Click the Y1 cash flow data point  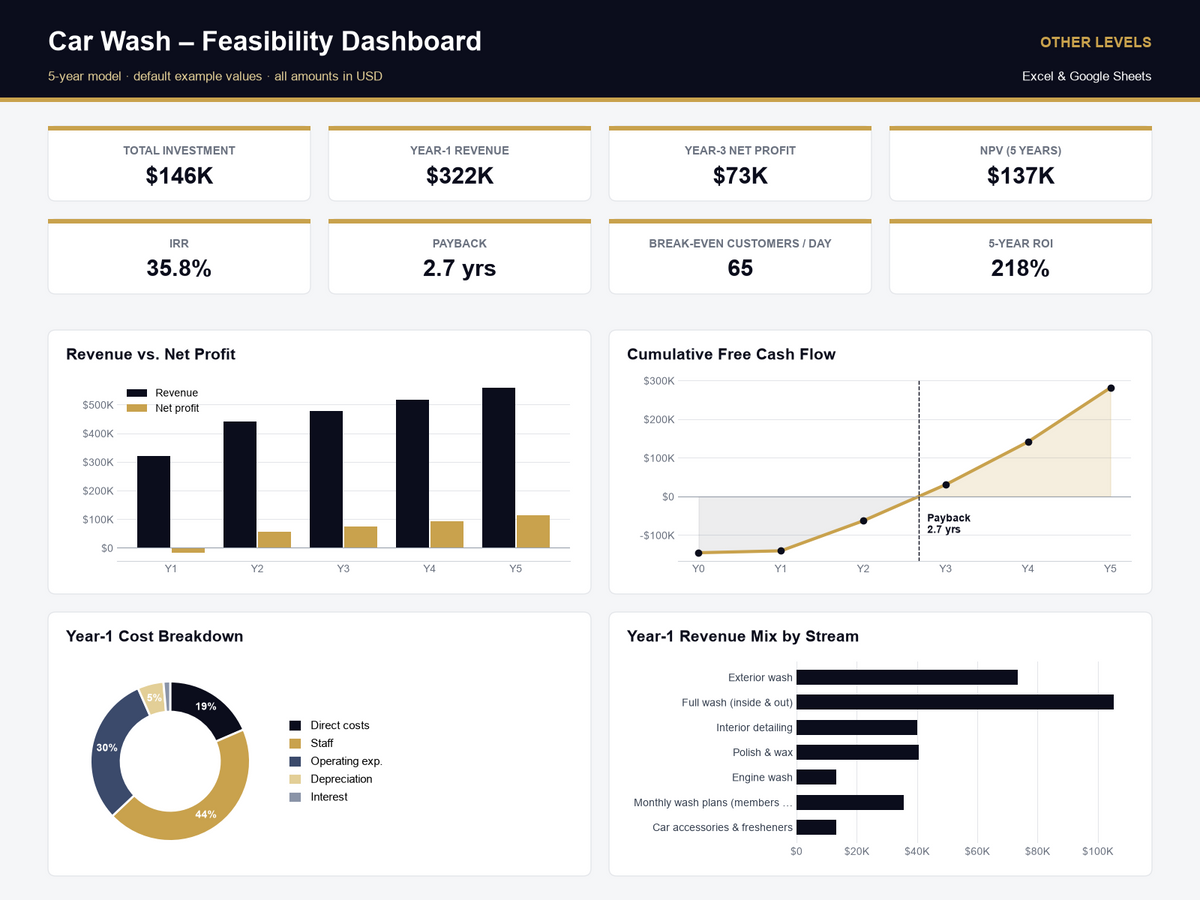pyautogui.click(x=781, y=550)
